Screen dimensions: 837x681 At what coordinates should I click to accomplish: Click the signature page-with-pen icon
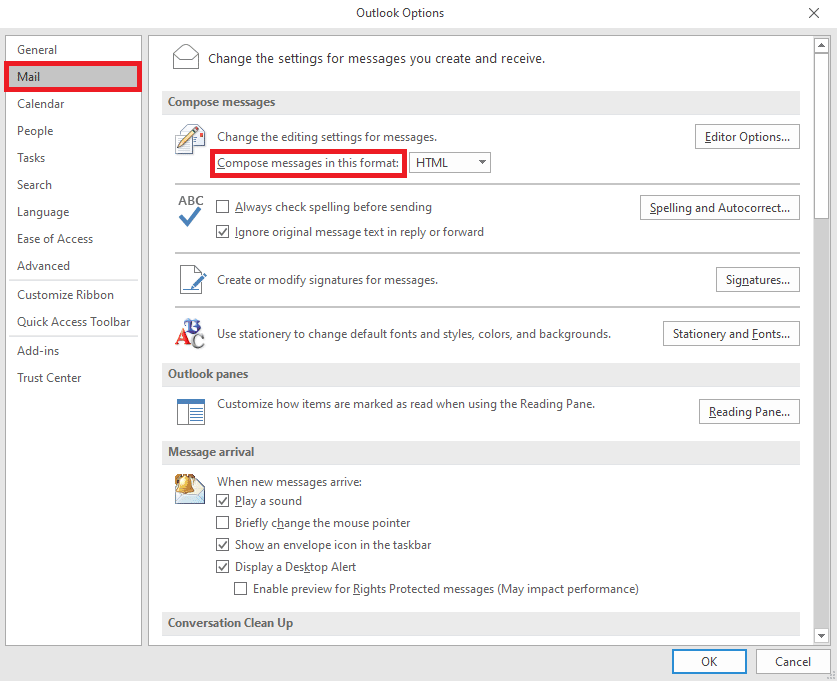192,280
